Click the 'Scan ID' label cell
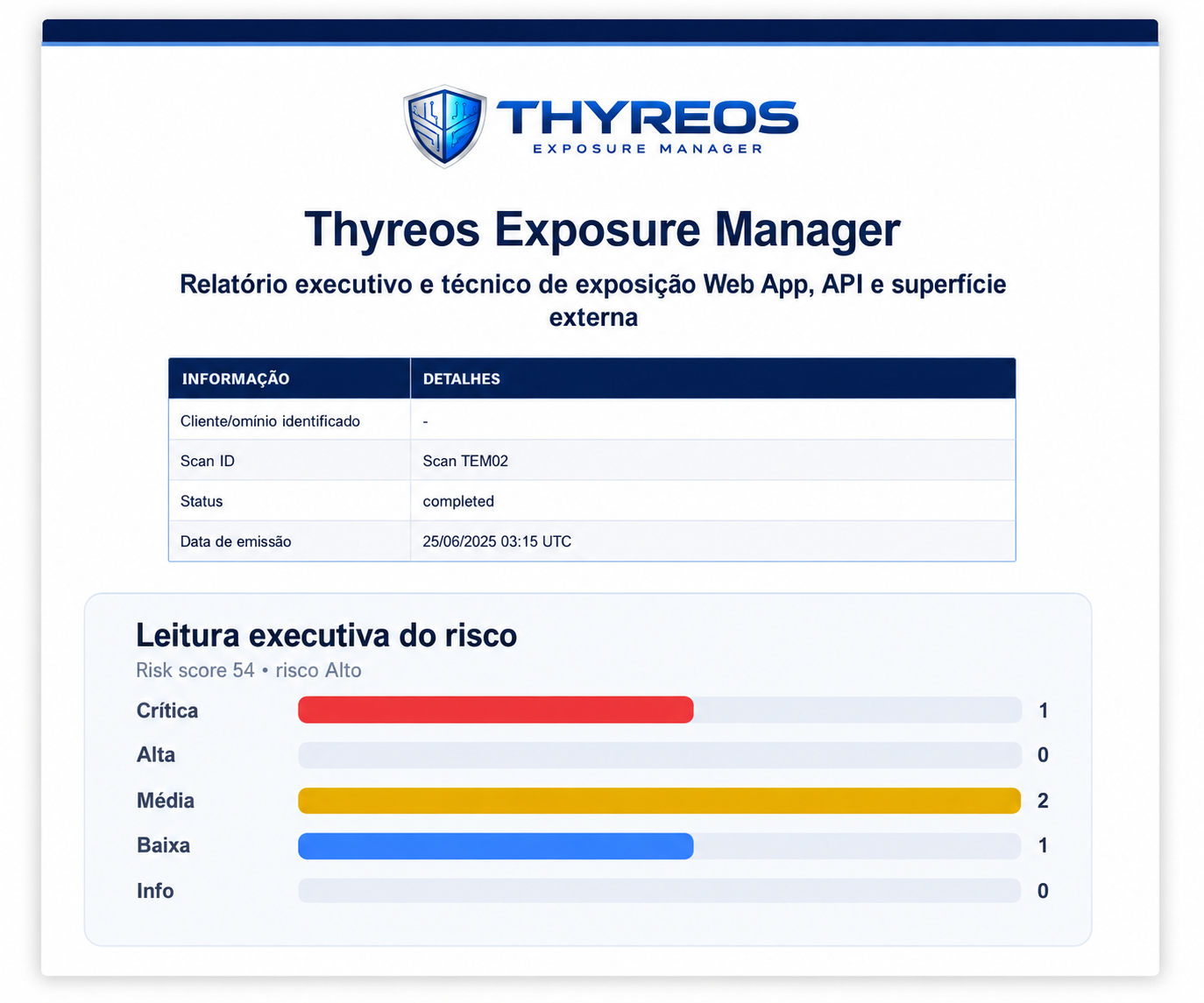Viewport: 1204px width, 1003px height. click(289, 461)
